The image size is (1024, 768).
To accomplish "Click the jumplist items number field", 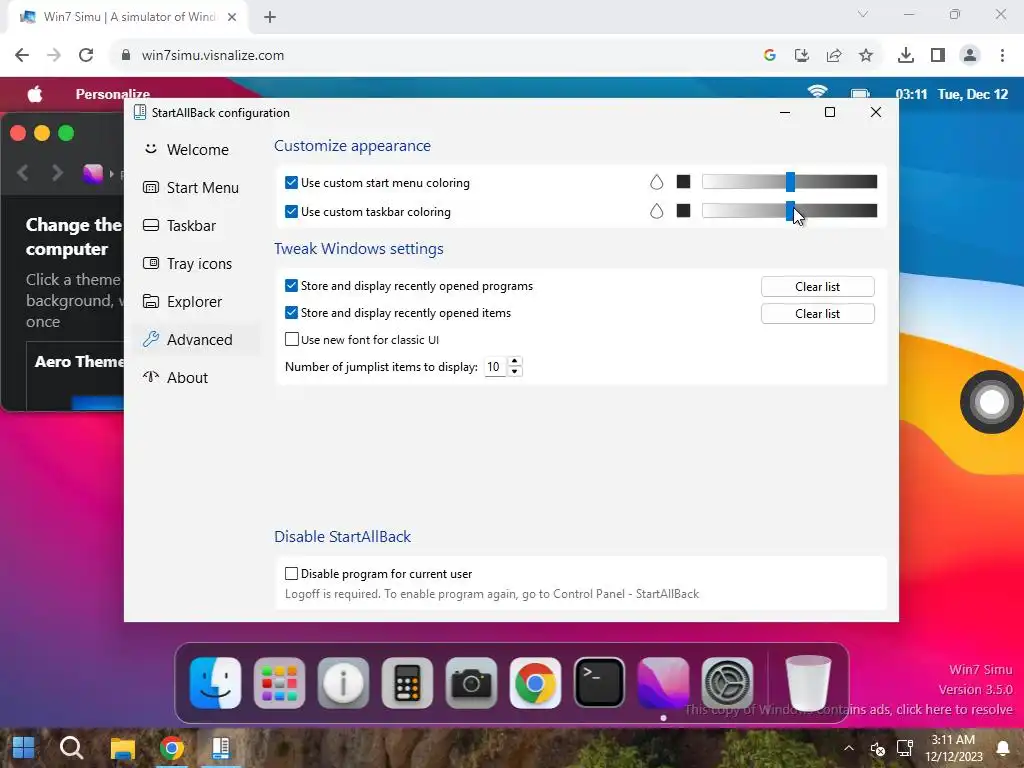I will 496,367.
